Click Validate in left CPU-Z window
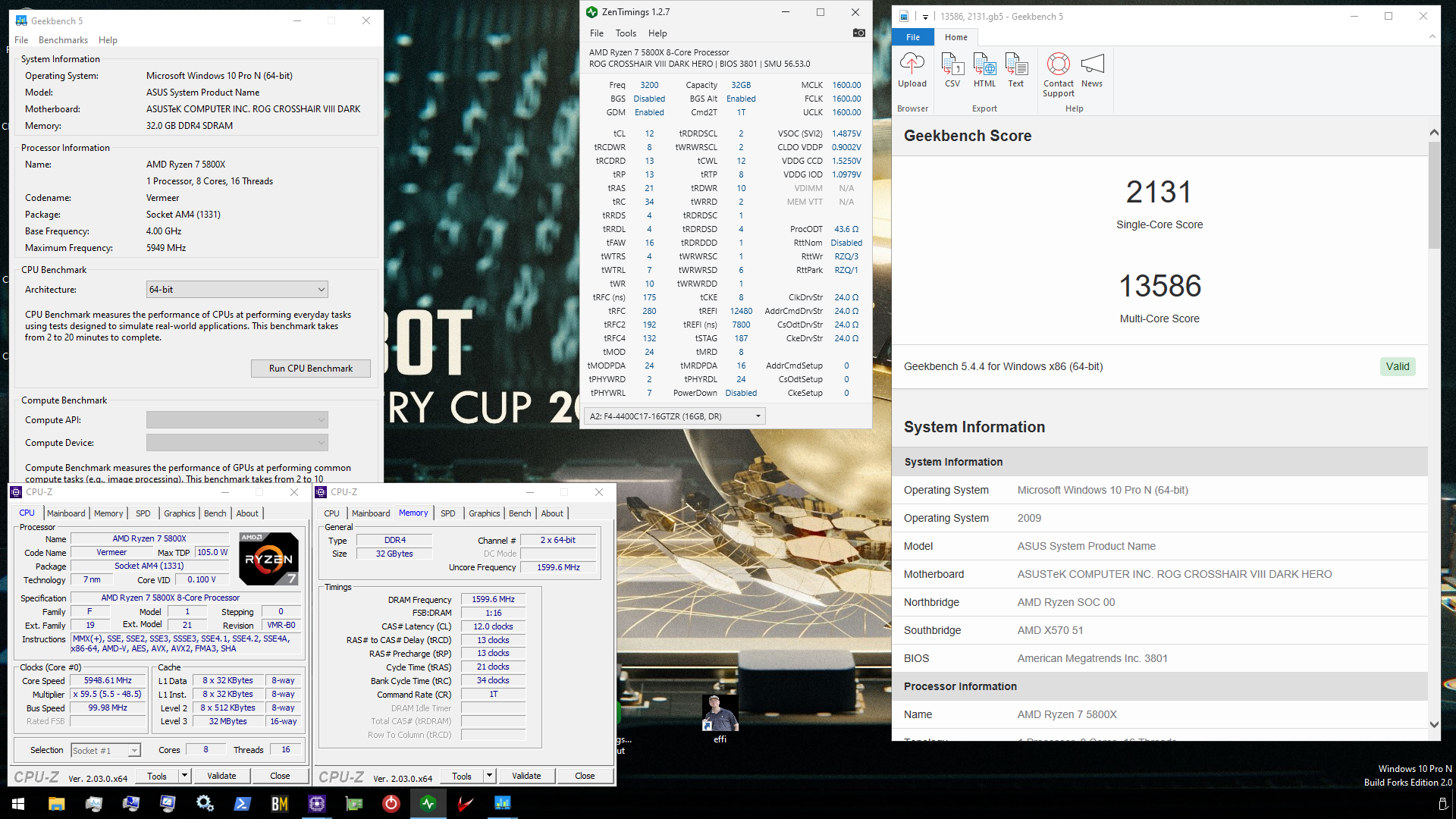 point(221,776)
